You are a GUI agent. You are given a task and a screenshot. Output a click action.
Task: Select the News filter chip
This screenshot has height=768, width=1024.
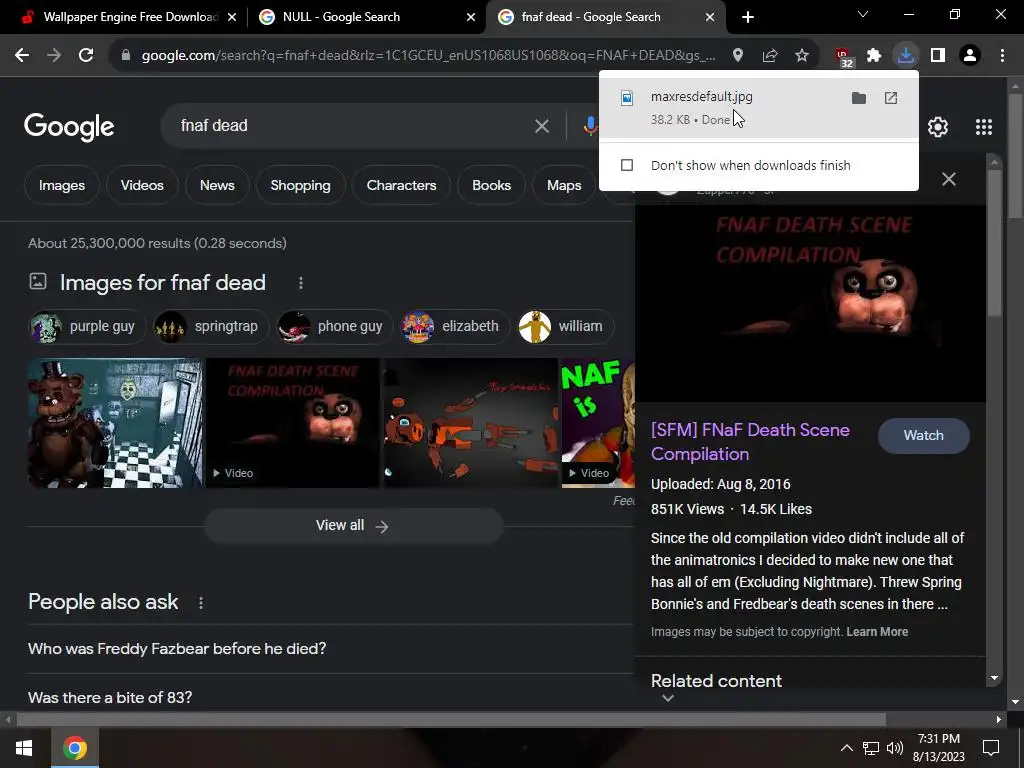pos(217,185)
